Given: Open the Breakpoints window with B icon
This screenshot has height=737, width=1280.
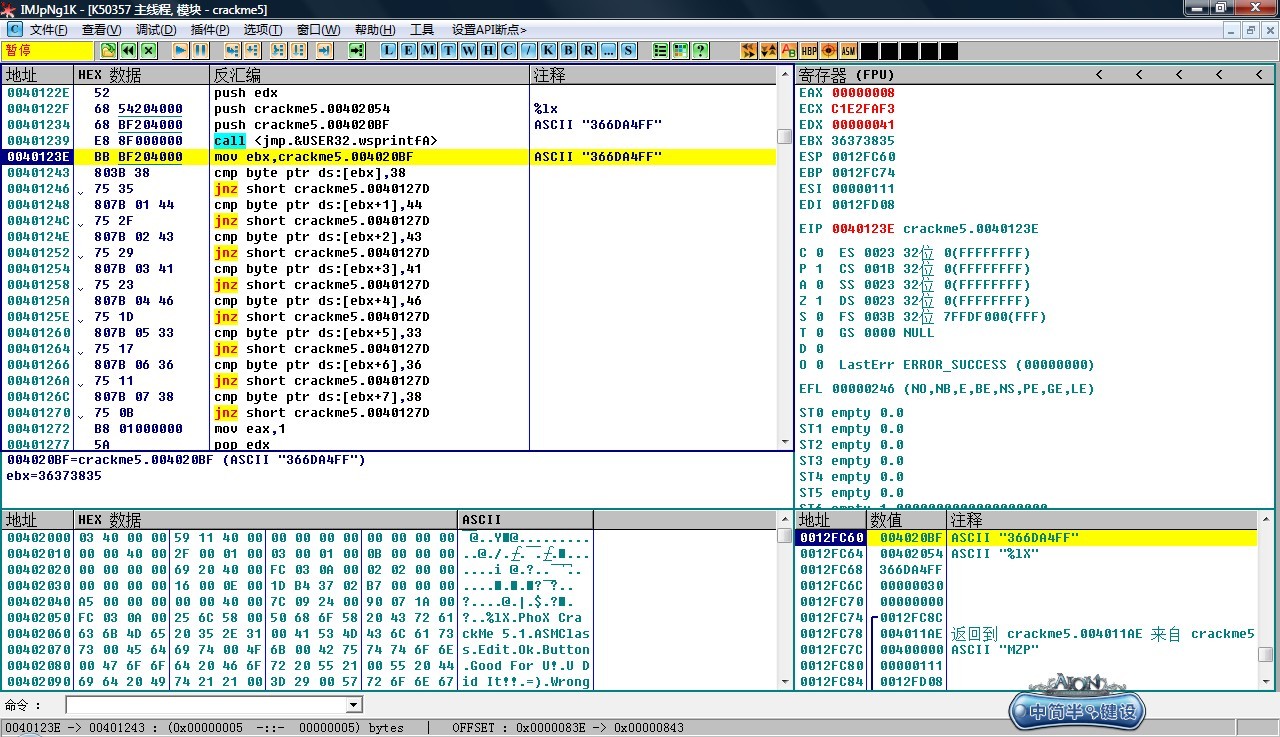Looking at the screenshot, I should (569, 50).
